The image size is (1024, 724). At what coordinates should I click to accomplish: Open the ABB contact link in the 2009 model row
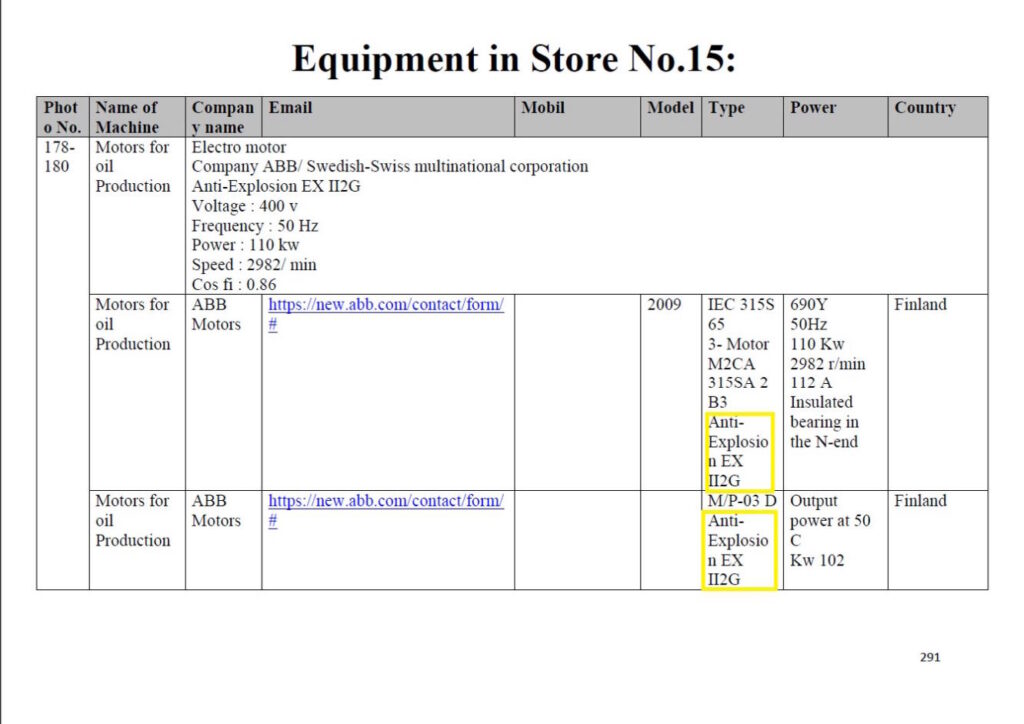[385, 314]
